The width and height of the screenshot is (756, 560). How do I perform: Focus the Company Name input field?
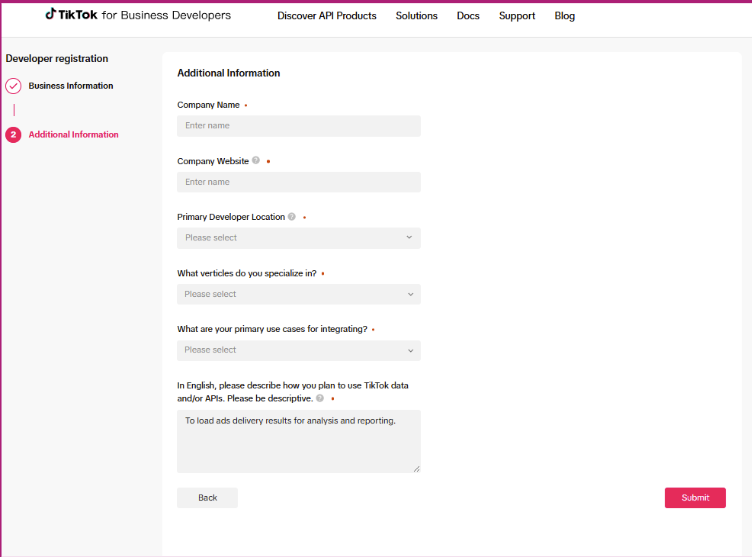pos(298,126)
